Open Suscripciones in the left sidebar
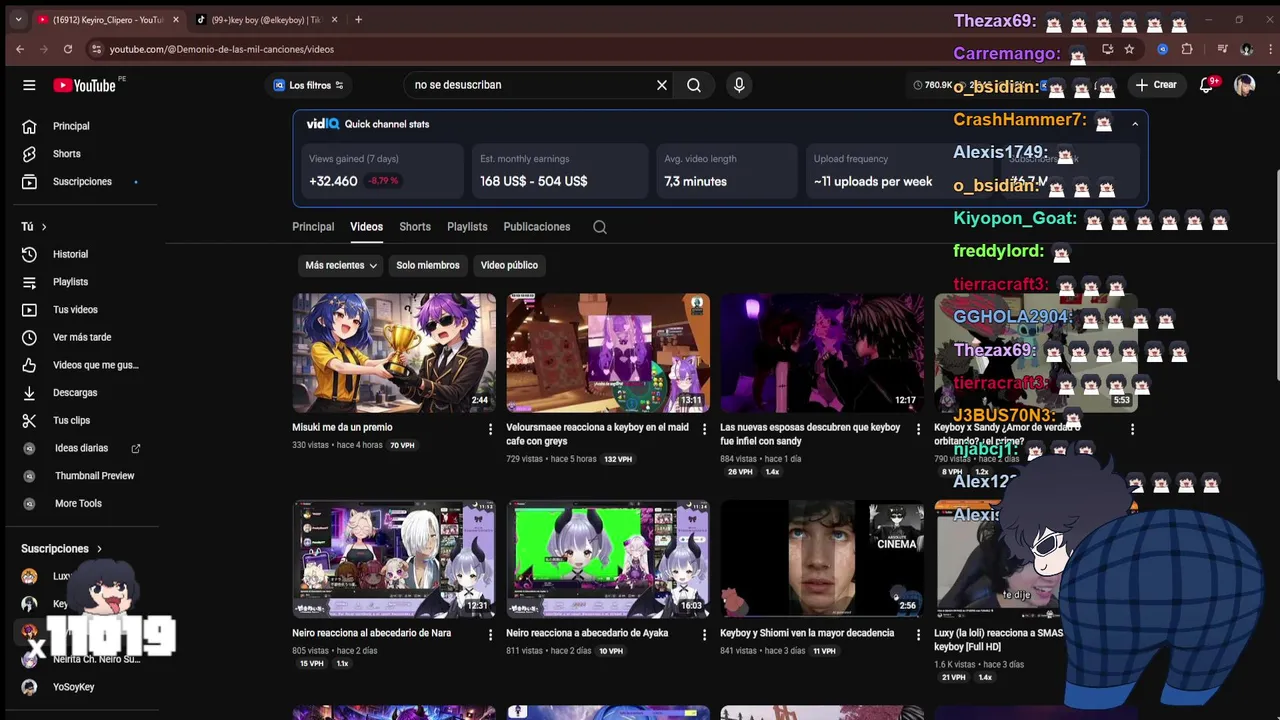1280x720 pixels. [82, 182]
